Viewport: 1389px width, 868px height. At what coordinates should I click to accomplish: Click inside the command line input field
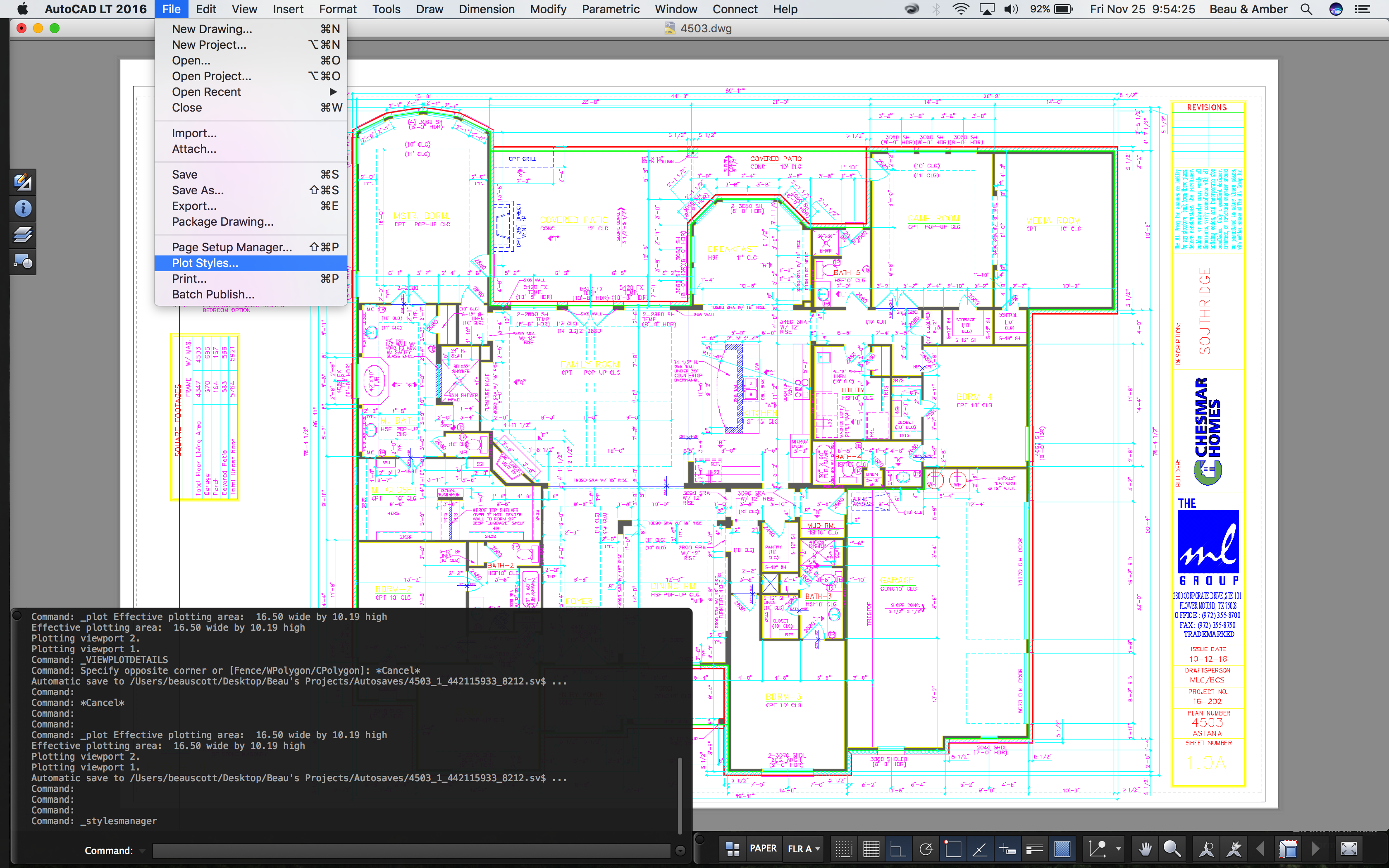(x=402, y=850)
